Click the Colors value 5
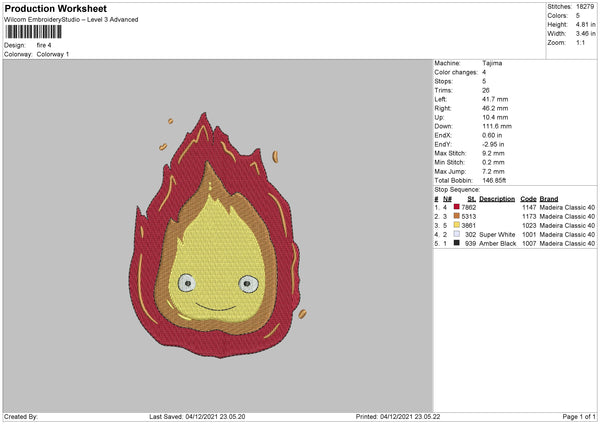The width and height of the screenshot is (600, 424). click(578, 16)
